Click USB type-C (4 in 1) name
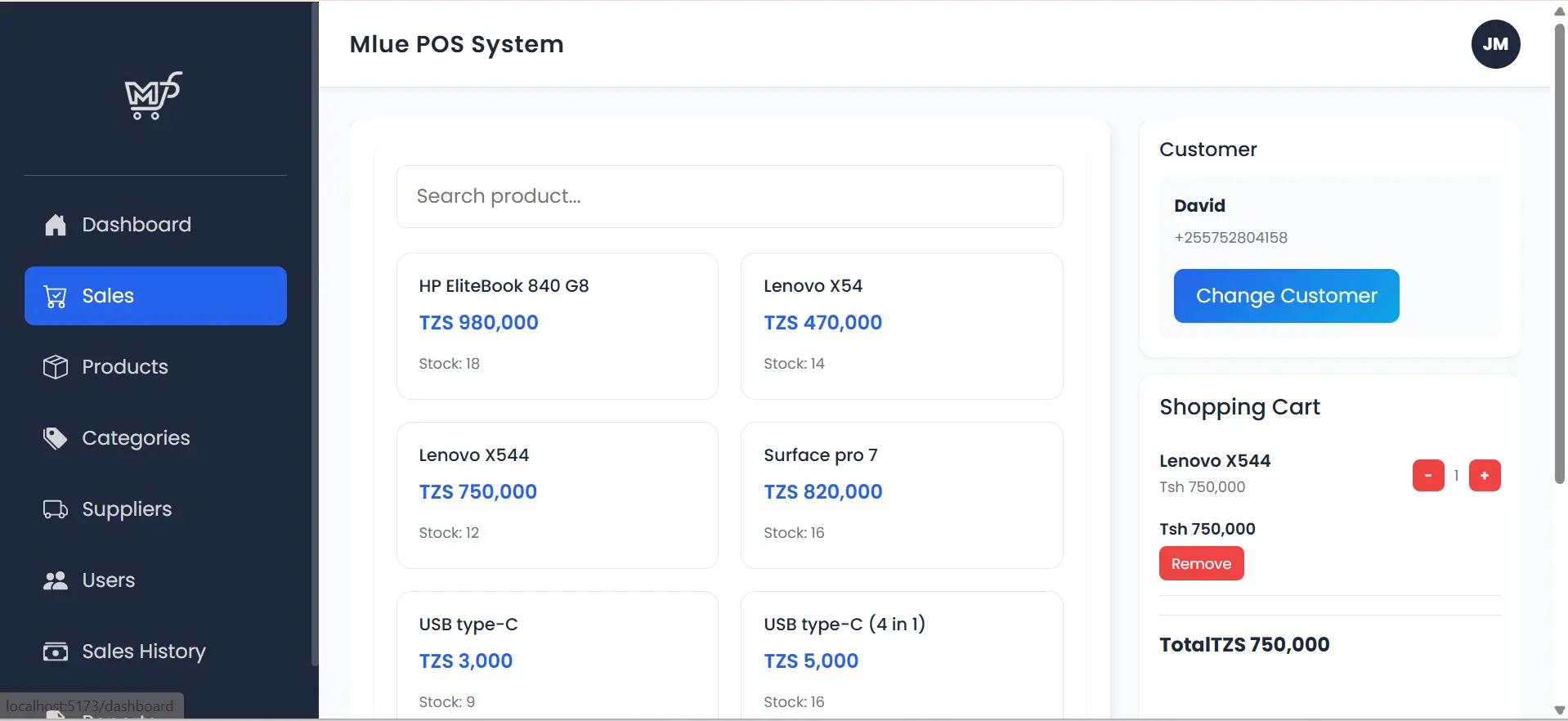The width and height of the screenshot is (1568, 721). (x=844, y=625)
